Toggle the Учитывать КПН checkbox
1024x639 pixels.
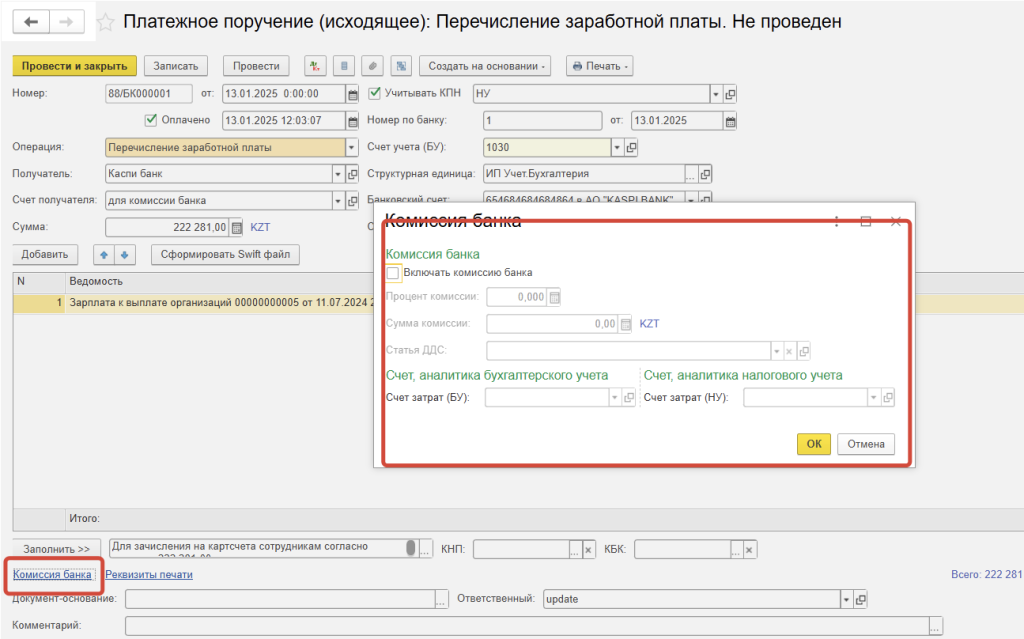point(374,93)
